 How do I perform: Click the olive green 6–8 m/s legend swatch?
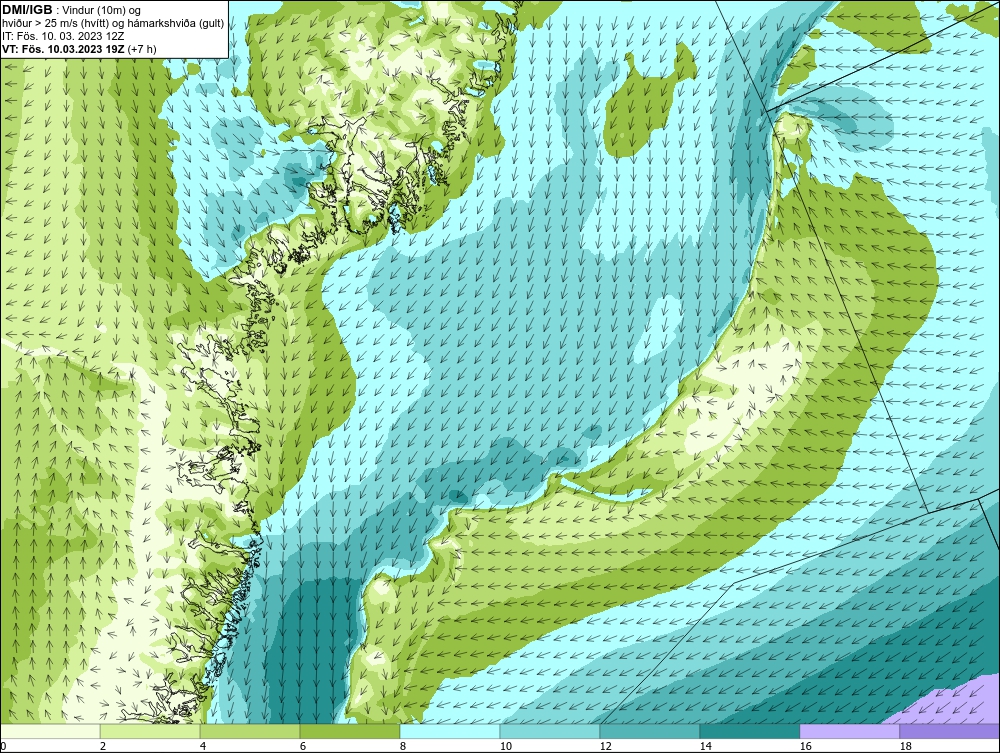350,731
